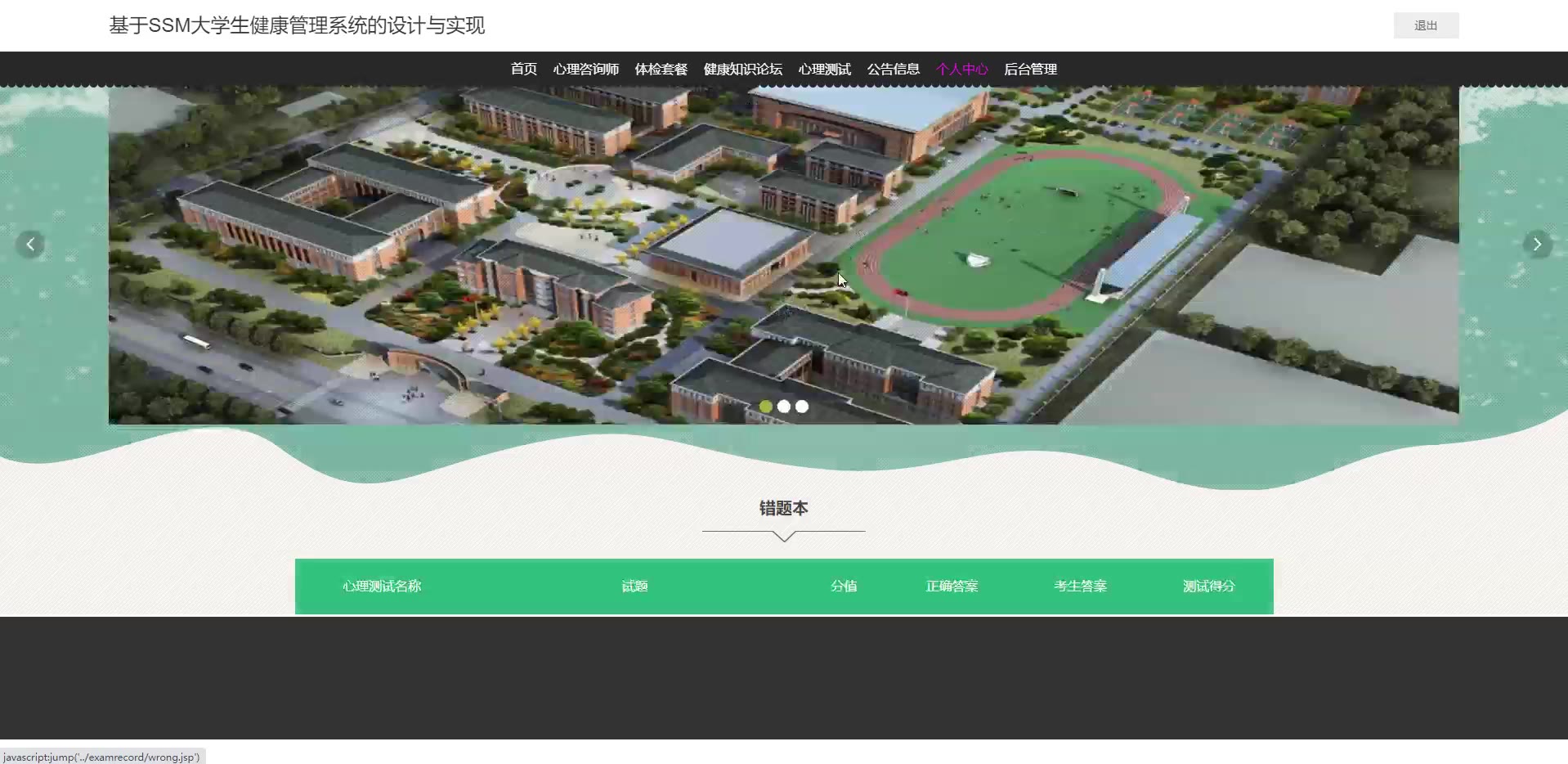This screenshot has height=764, width=1568.
Task: Select the third carousel indicator dot
Action: (802, 407)
